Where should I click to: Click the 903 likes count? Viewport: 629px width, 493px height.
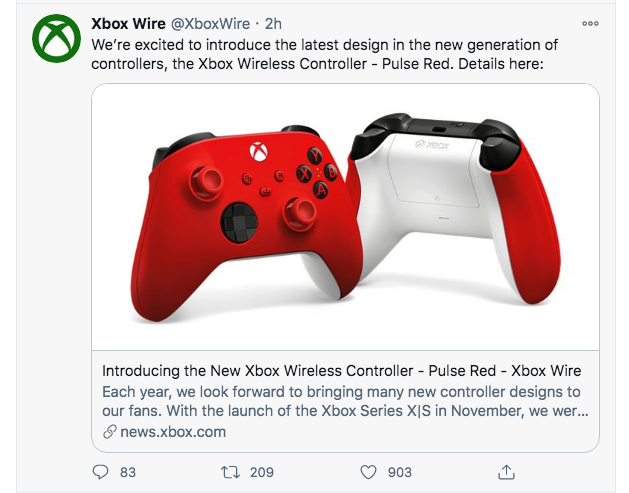pyautogui.click(x=399, y=471)
